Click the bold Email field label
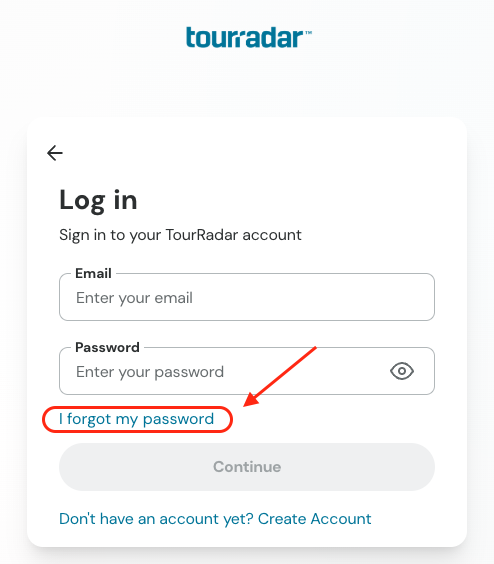494x564 pixels. tap(93, 273)
